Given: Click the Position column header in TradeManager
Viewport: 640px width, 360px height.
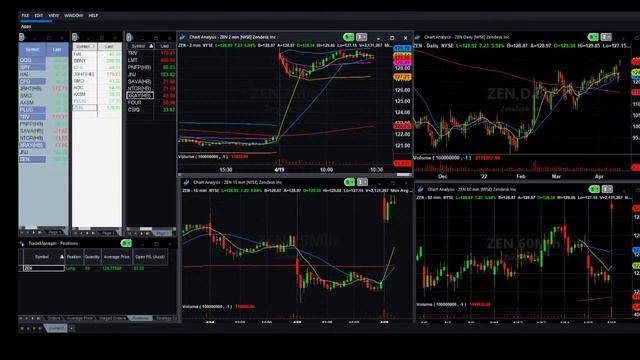Looking at the screenshot, I should tap(74, 257).
